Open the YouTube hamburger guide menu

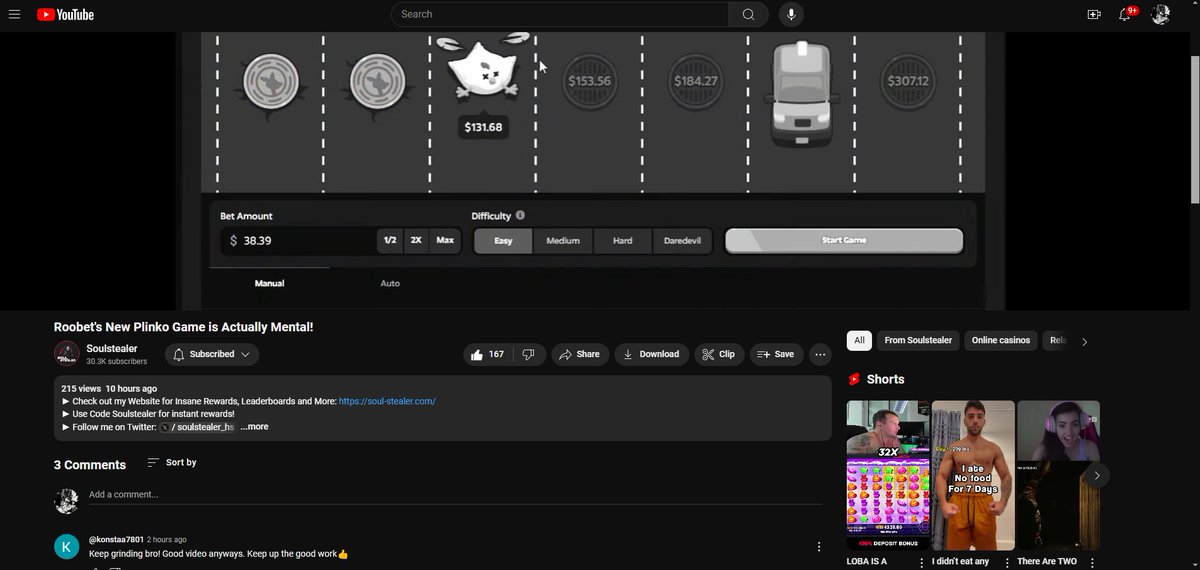point(14,14)
